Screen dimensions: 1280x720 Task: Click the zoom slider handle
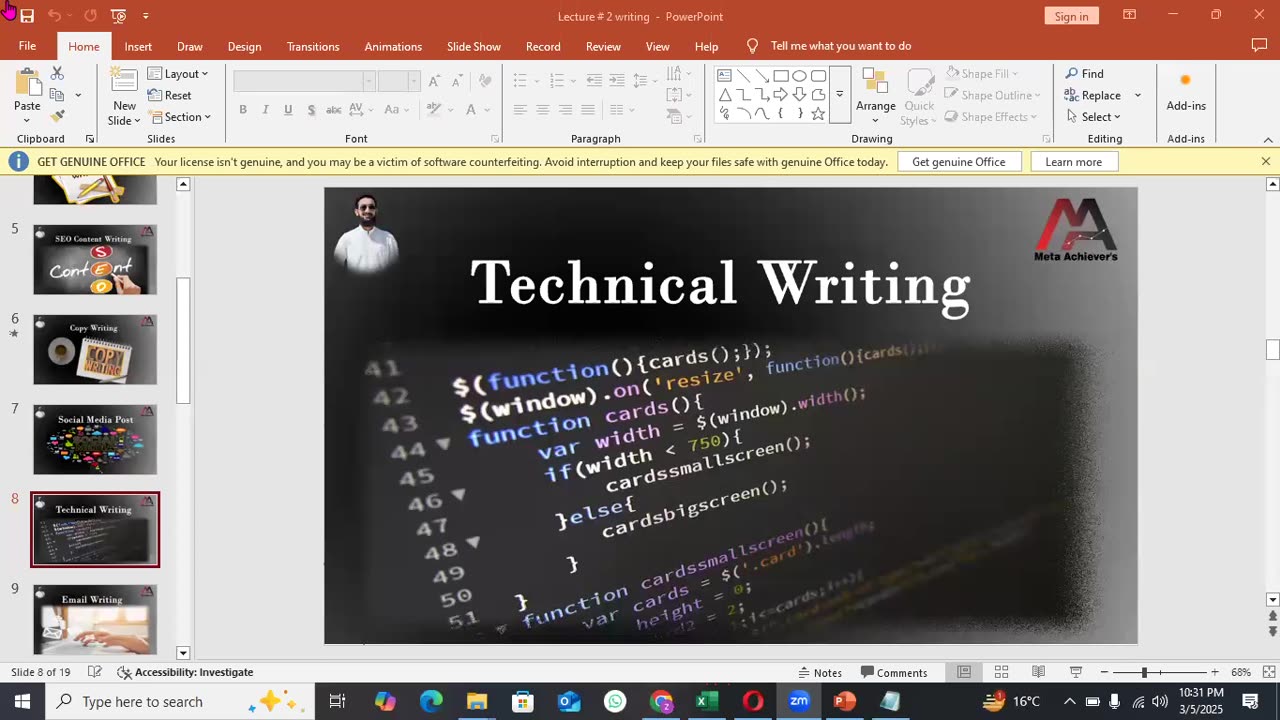tap(1144, 672)
